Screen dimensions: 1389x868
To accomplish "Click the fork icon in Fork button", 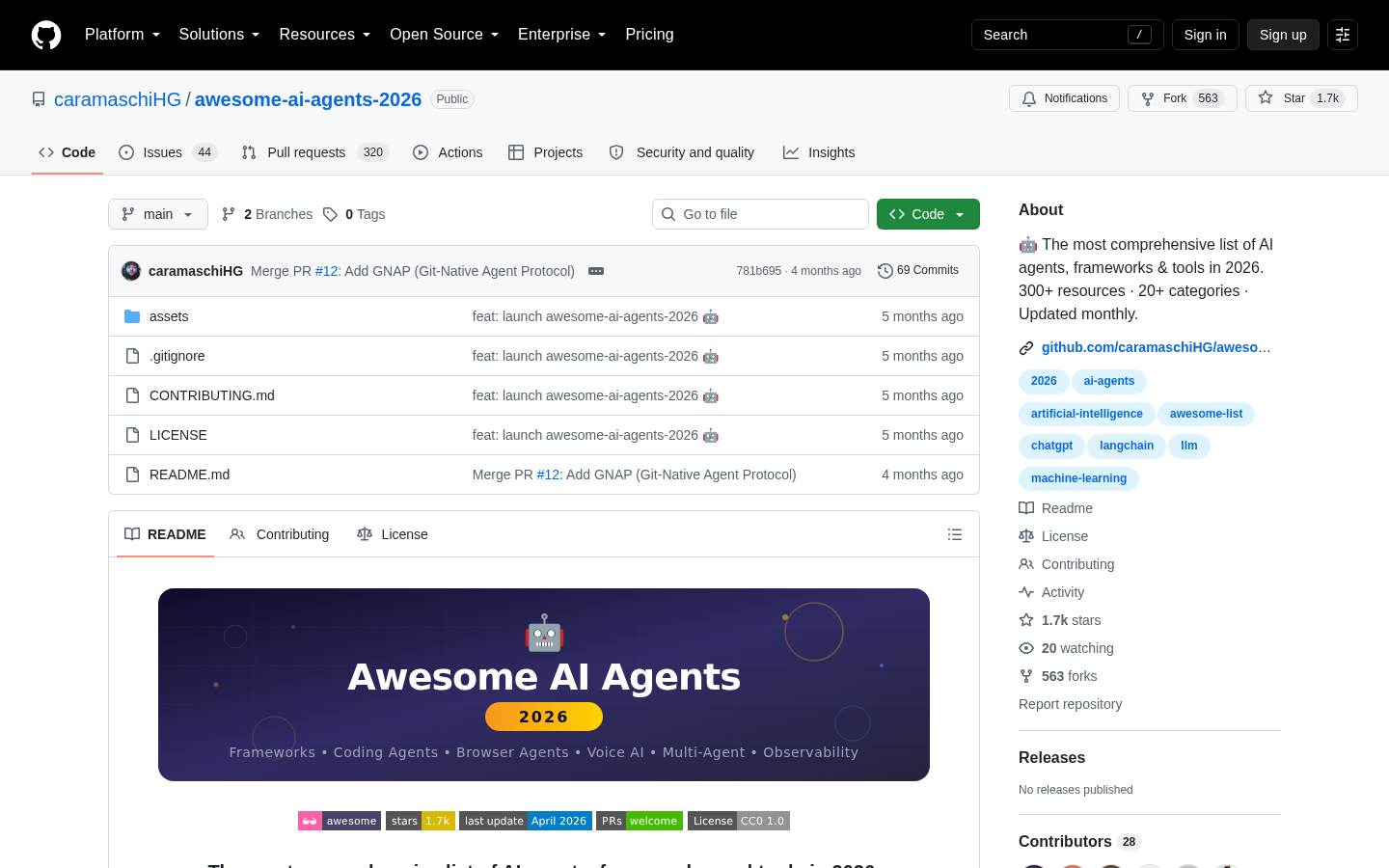I will point(1148,98).
